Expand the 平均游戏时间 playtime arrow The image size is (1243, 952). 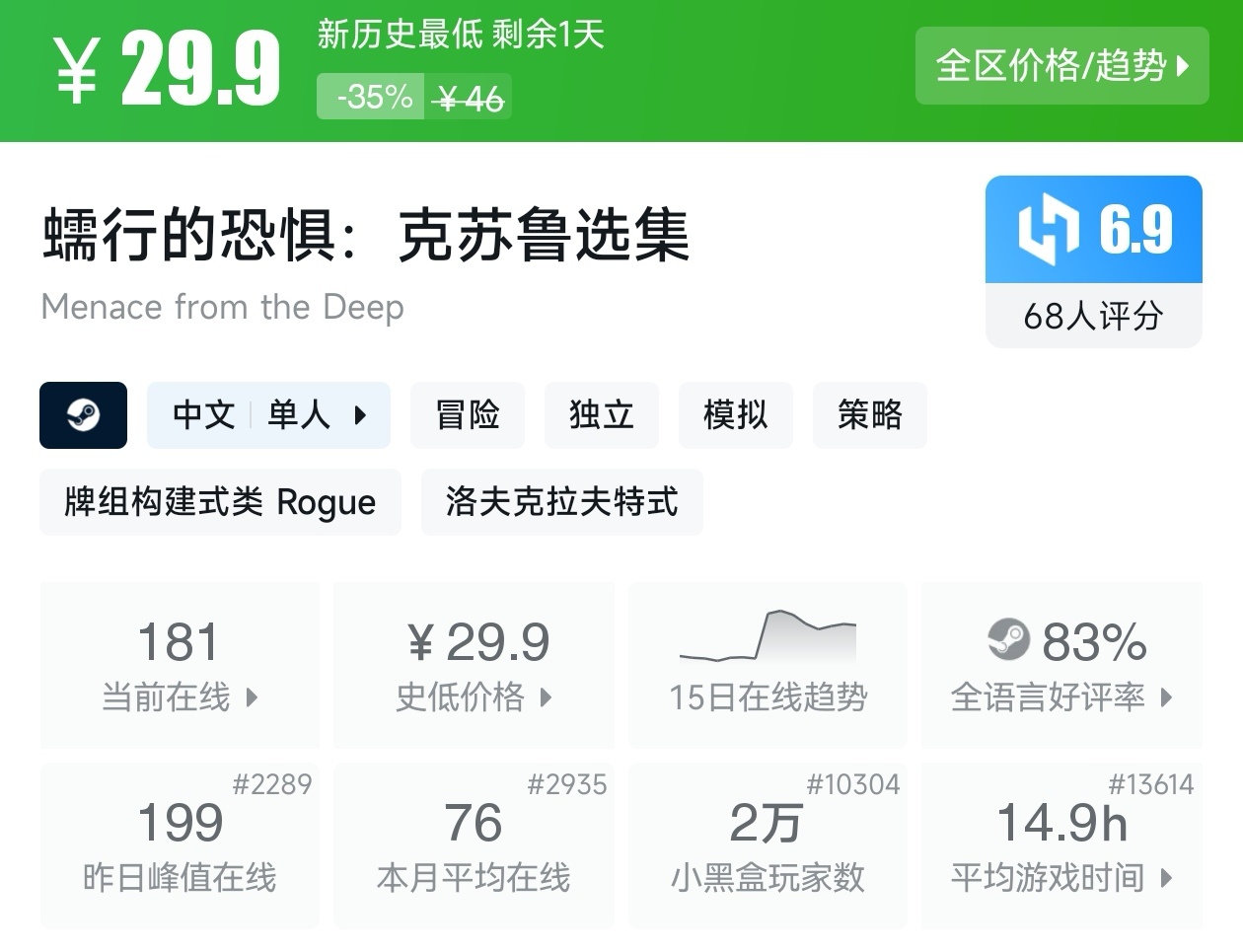click(1167, 878)
